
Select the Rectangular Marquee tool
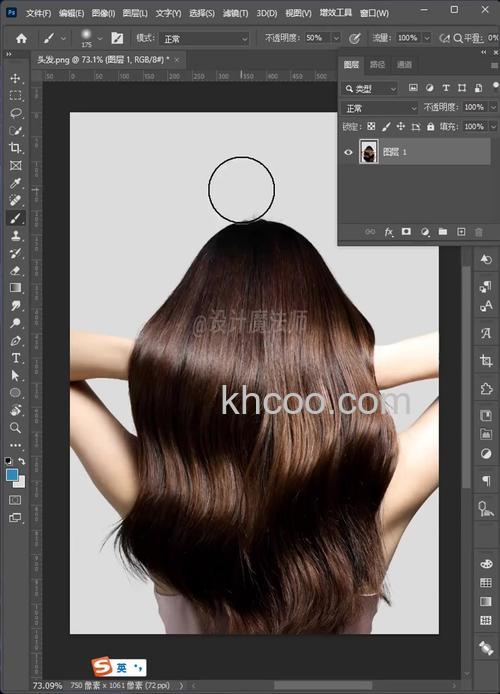[x=15, y=96]
